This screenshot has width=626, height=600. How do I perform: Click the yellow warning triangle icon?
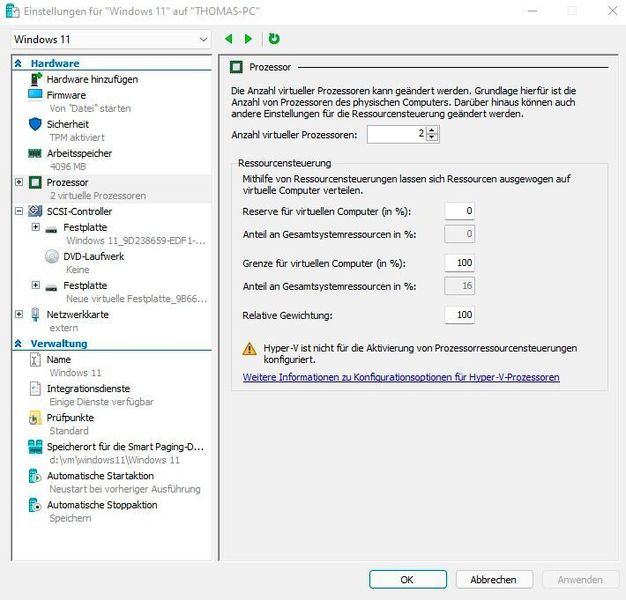[x=250, y=349]
